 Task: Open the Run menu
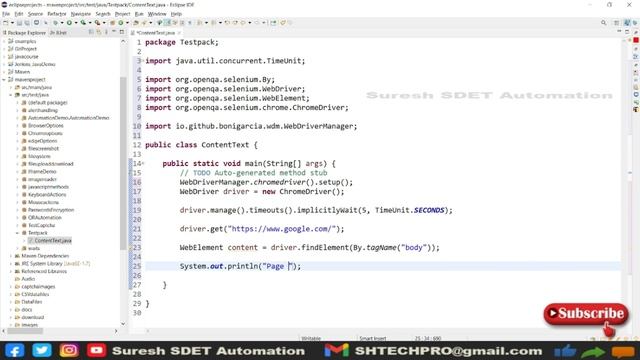point(139,14)
